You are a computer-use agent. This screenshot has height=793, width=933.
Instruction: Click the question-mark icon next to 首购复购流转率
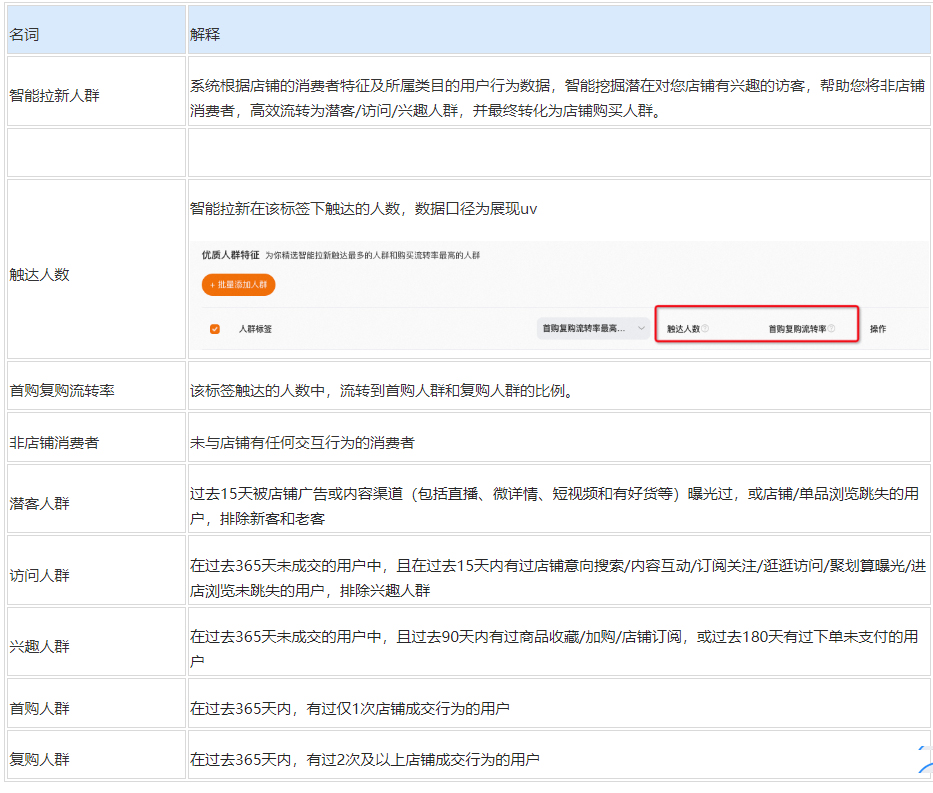[830, 327]
